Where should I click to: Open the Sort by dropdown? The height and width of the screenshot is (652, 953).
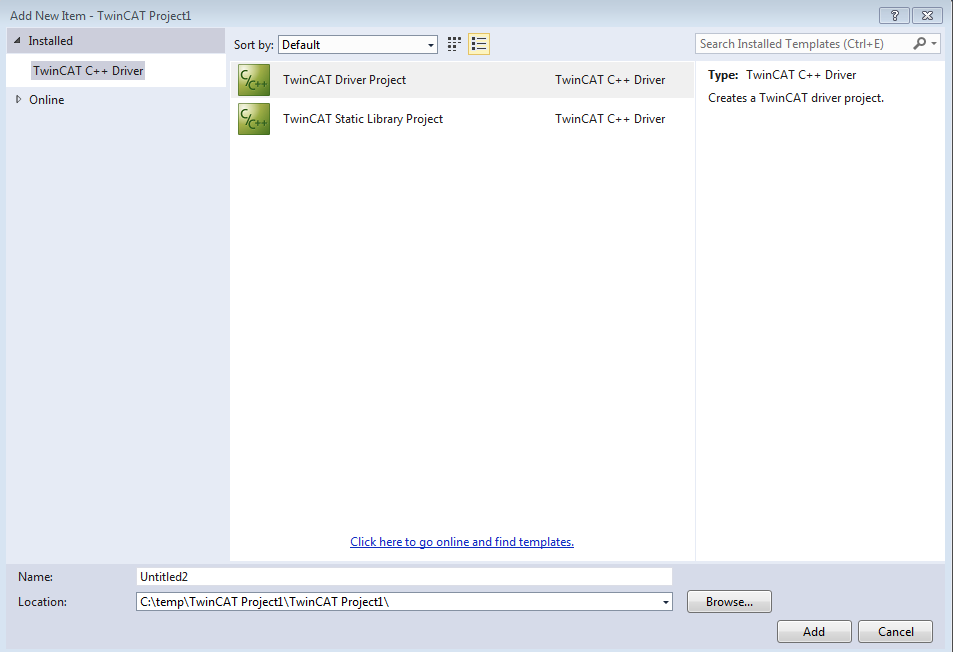[432, 44]
